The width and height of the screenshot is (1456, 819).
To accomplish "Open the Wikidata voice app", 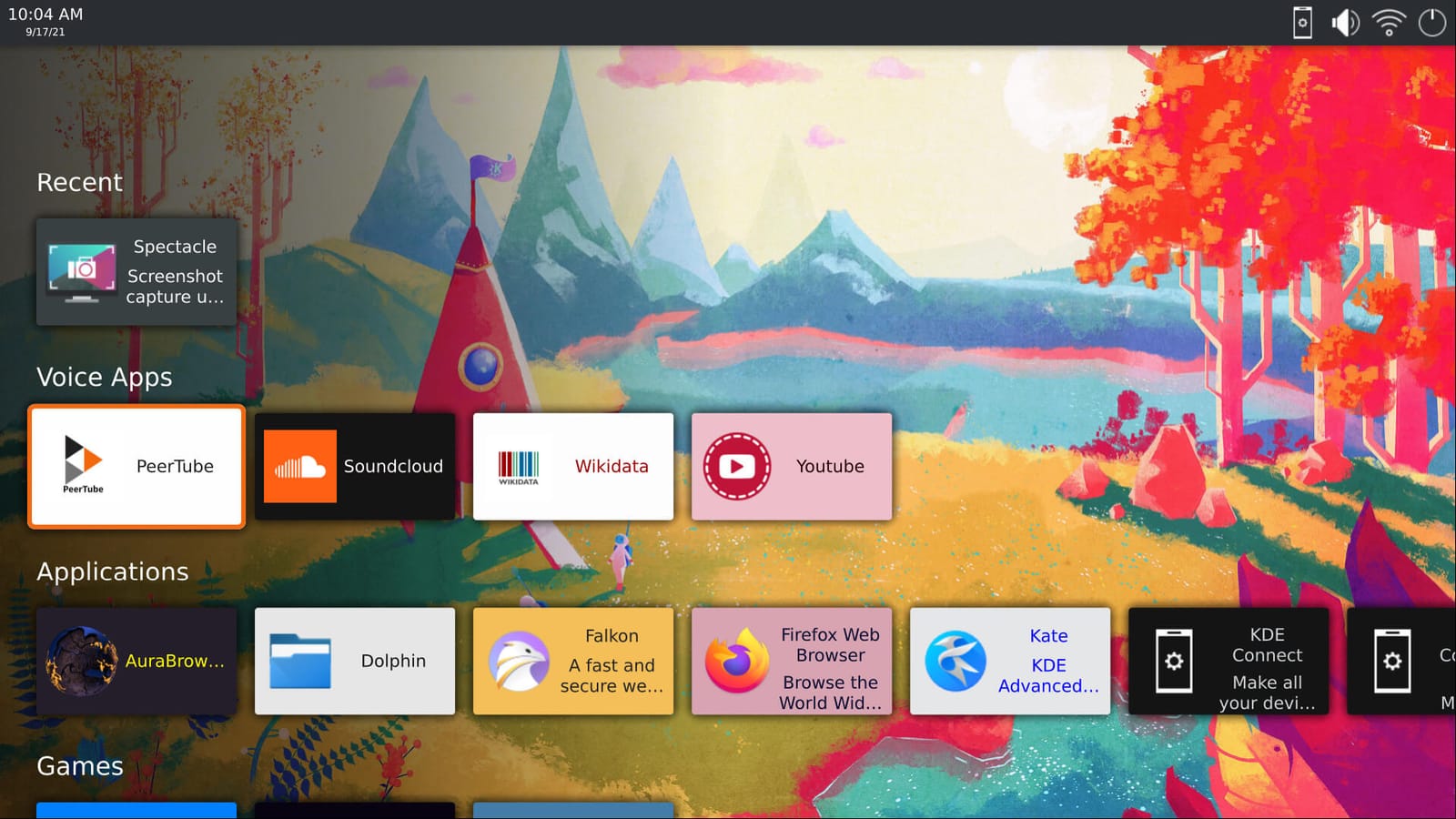I will [573, 467].
